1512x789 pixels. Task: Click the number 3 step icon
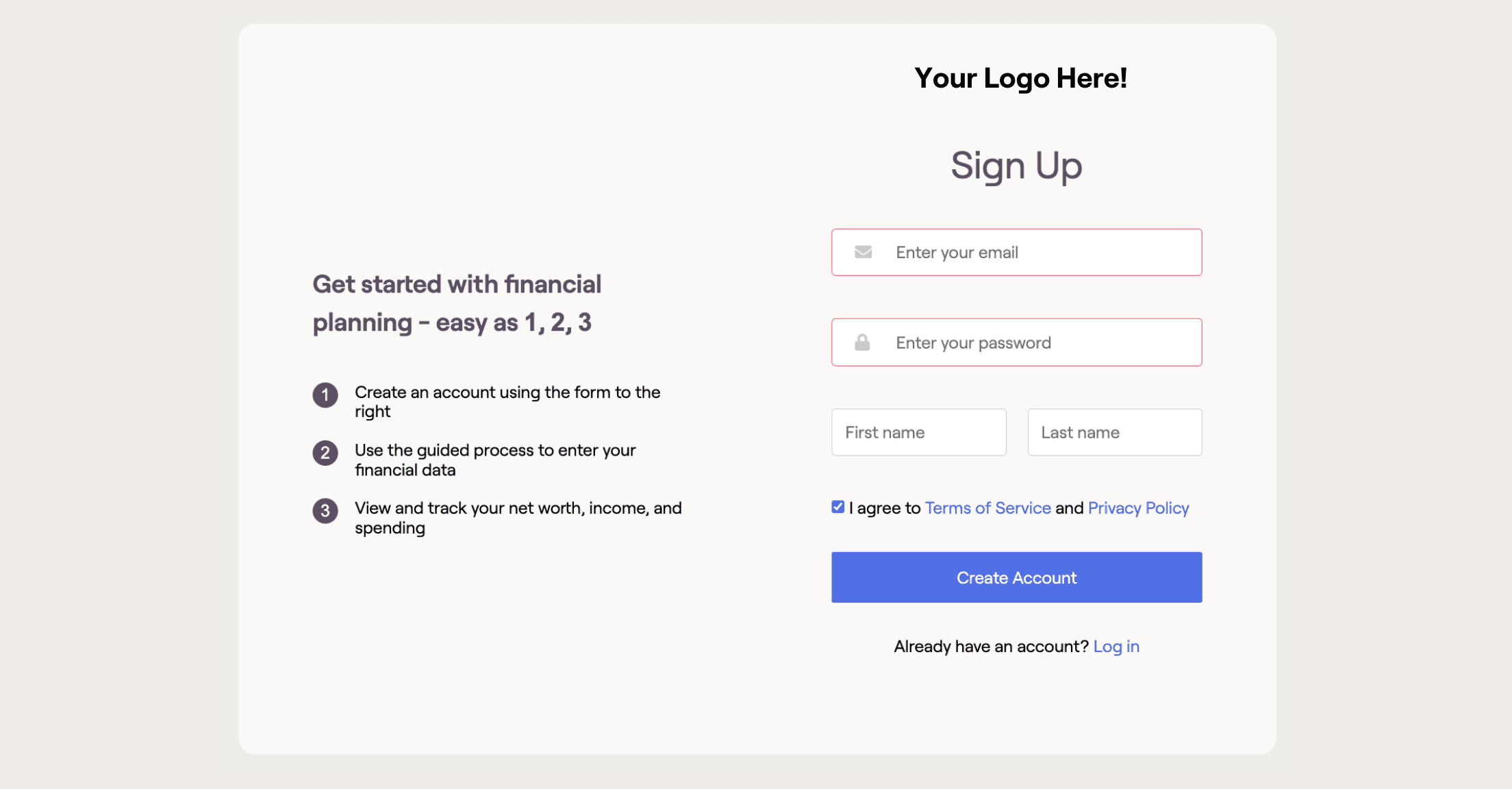click(x=326, y=511)
